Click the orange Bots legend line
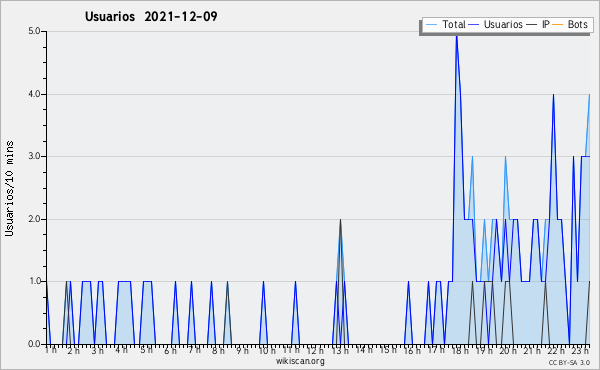Viewport: 600px width, 370px height. [558, 25]
